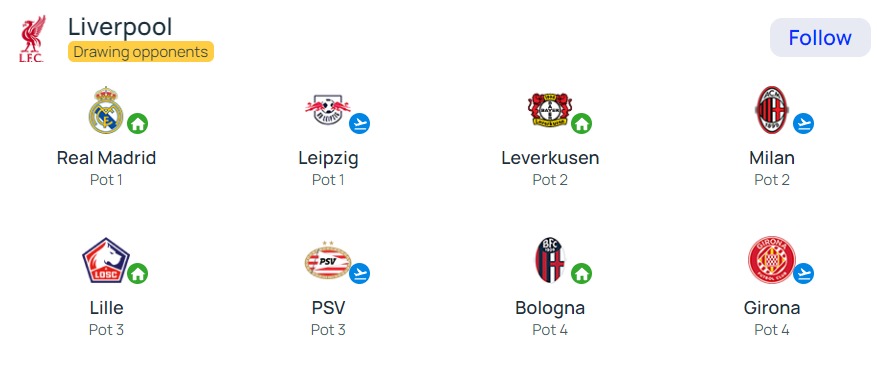Viewport: 877px width, 376px height.
Task: Select the AC Milan badge
Action: click(772, 110)
